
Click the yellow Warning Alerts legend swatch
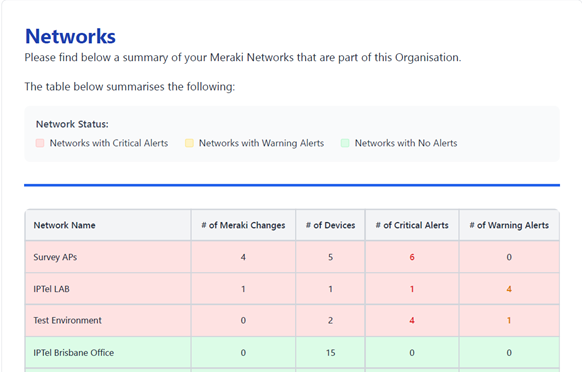pos(189,143)
